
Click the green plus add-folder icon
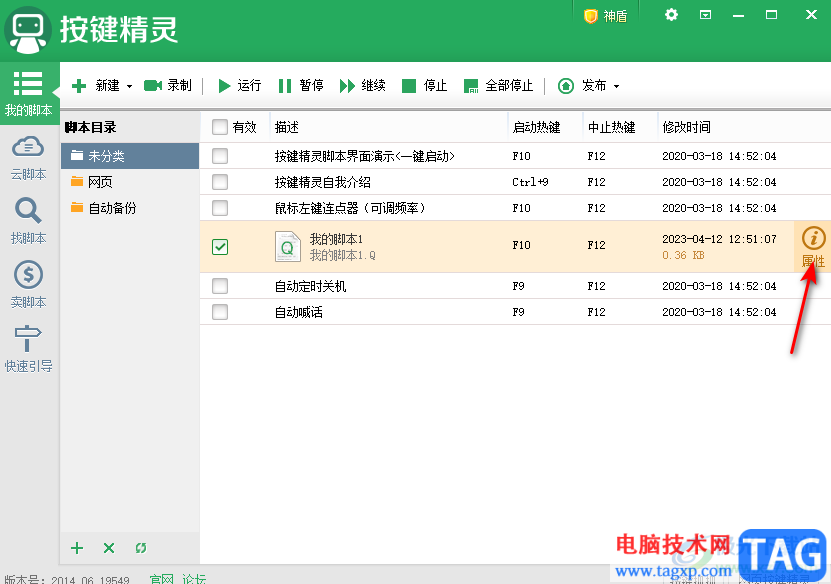77,548
